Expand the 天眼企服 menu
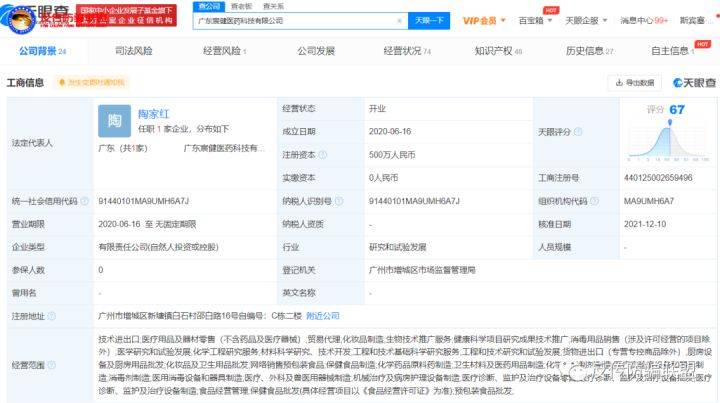This screenshot has width=720, height=403. [x=586, y=21]
